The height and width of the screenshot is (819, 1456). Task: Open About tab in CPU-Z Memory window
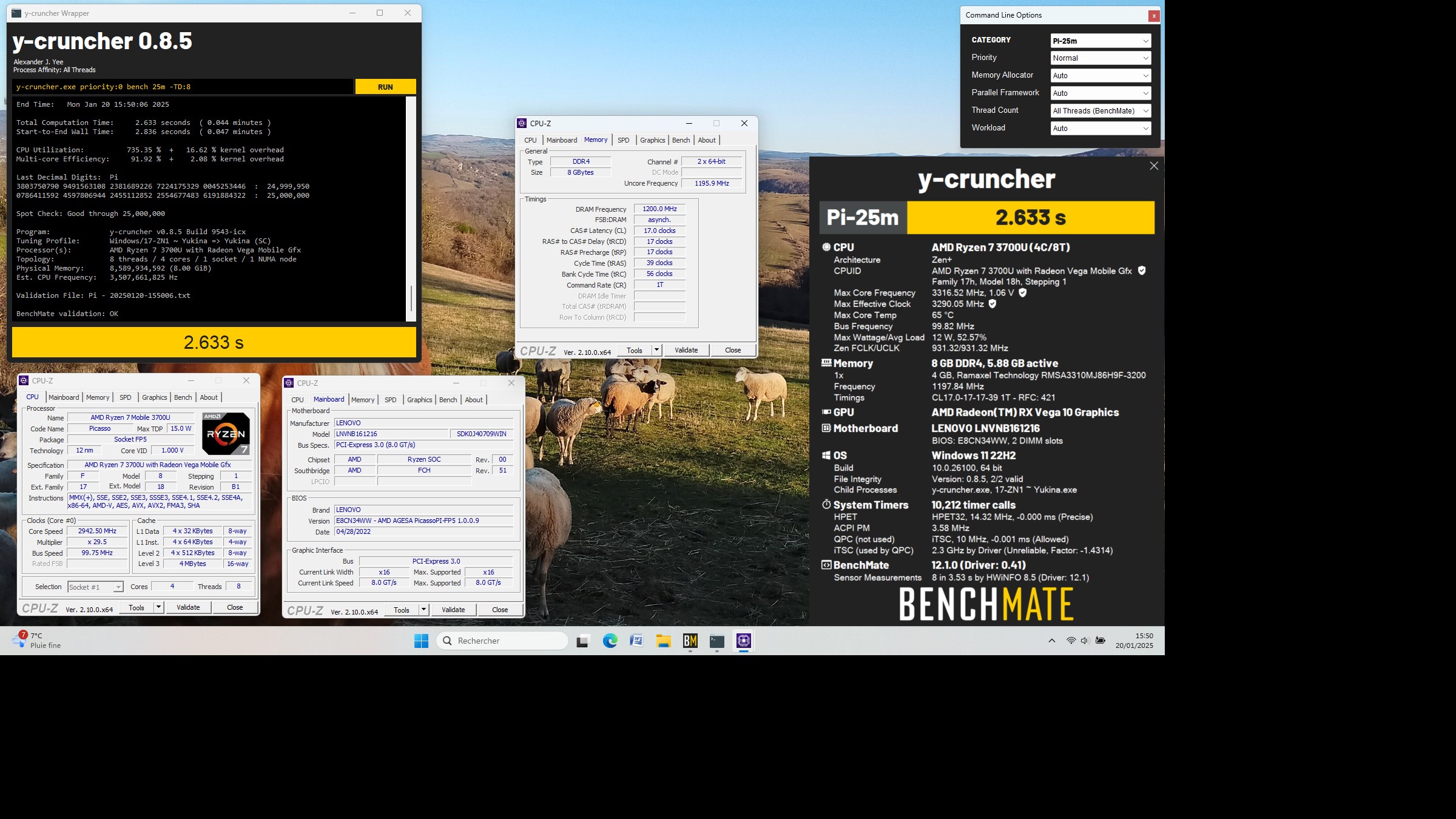[707, 140]
